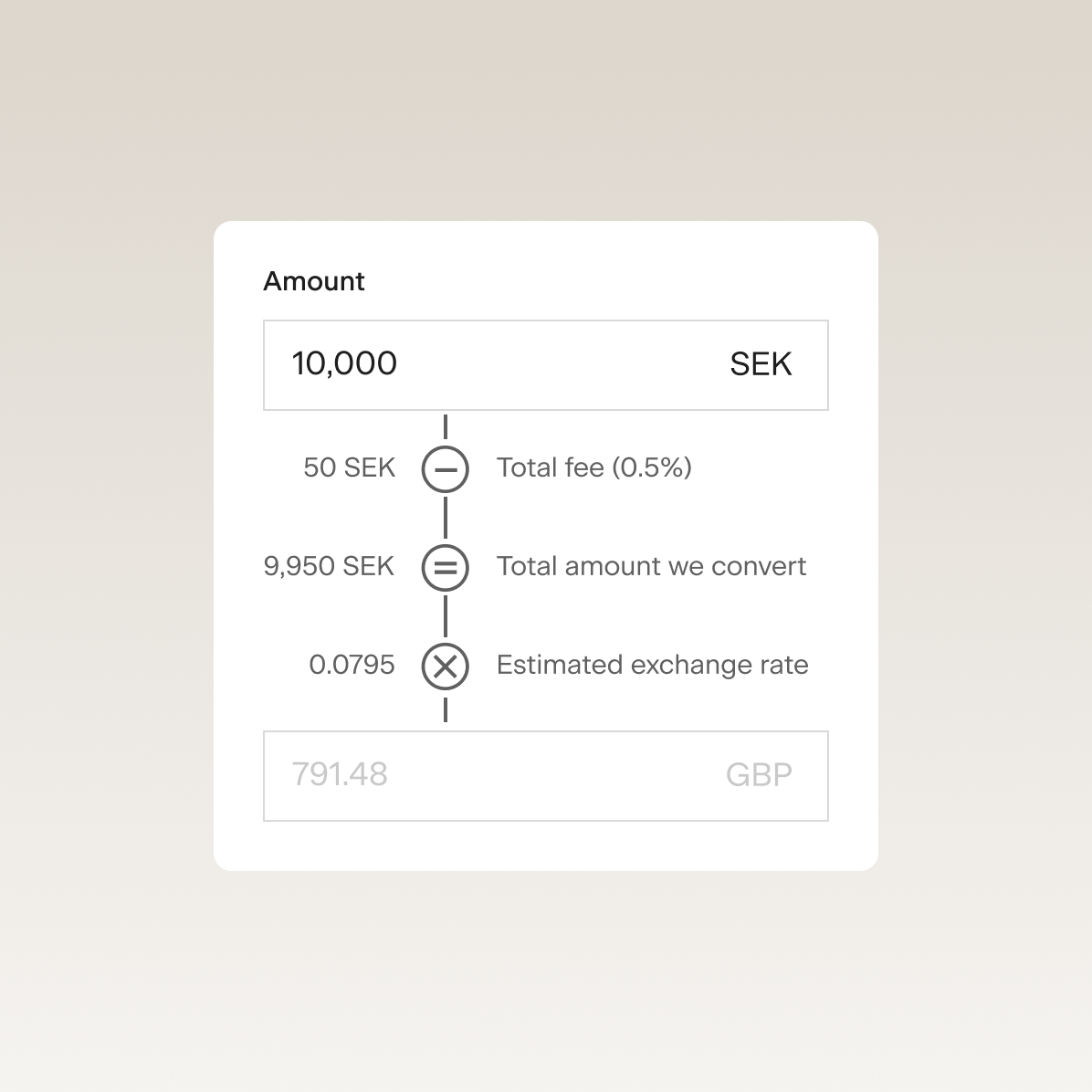This screenshot has height=1092, width=1092.
Task: Select the GBP currency in the result field
Action: (x=759, y=775)
